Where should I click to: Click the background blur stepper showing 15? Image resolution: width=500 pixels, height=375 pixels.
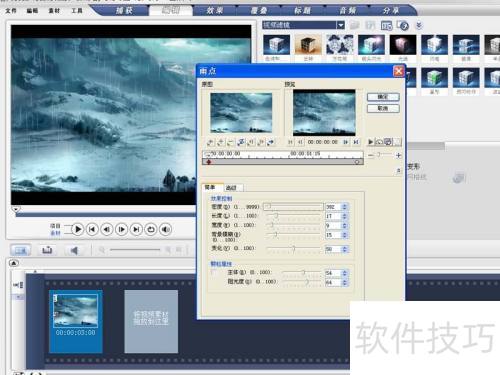[345, 235]
